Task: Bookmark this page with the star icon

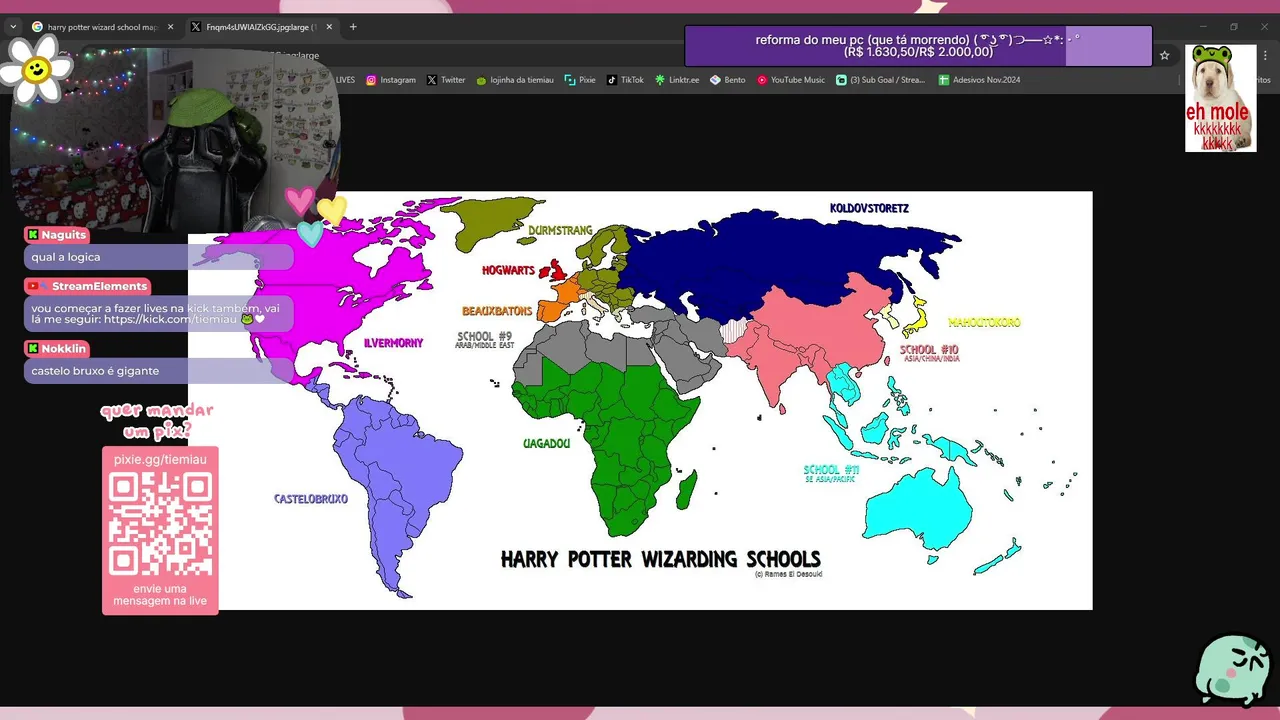Action: coord(1164,56)
